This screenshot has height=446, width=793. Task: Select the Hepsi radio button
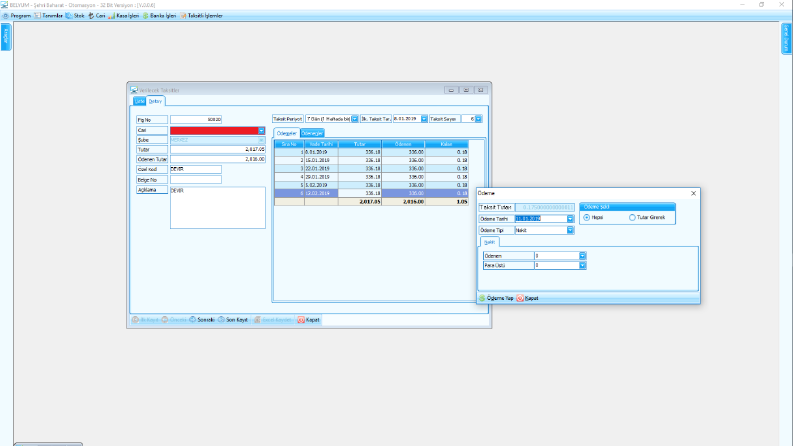[587, 217]
